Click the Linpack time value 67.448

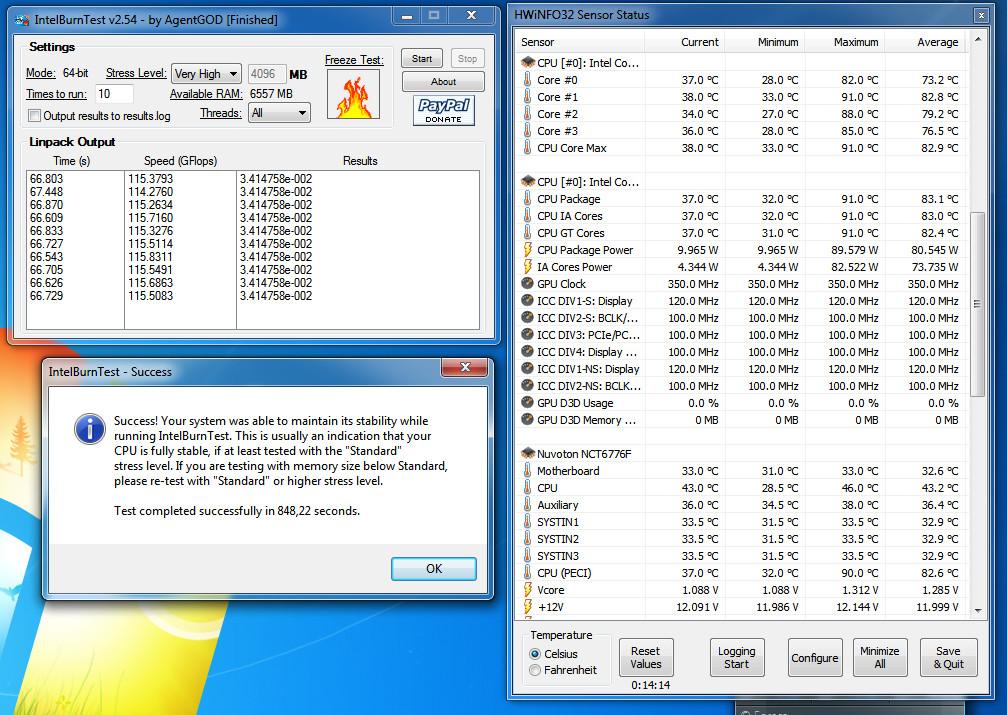[46, 192]
